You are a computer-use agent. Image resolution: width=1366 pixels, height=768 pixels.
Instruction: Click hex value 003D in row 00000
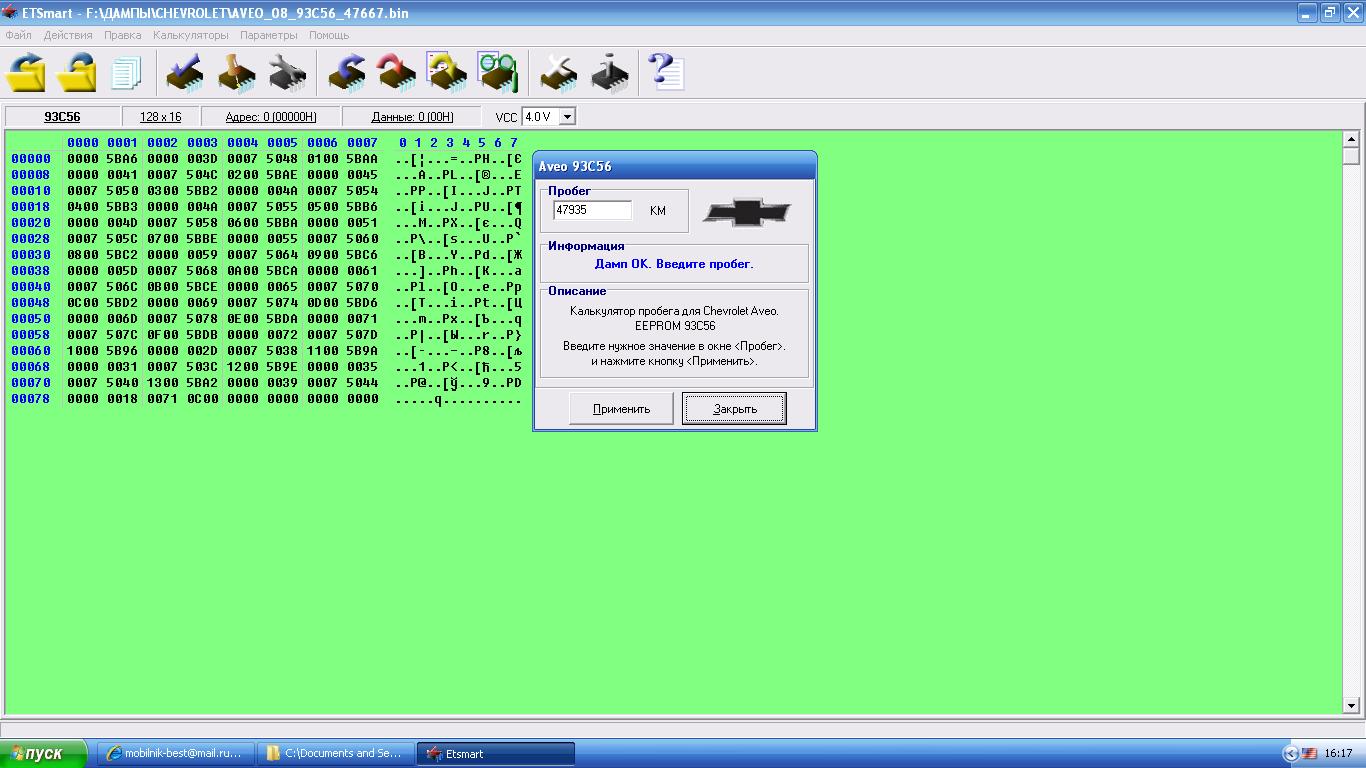tap(202, 159)
